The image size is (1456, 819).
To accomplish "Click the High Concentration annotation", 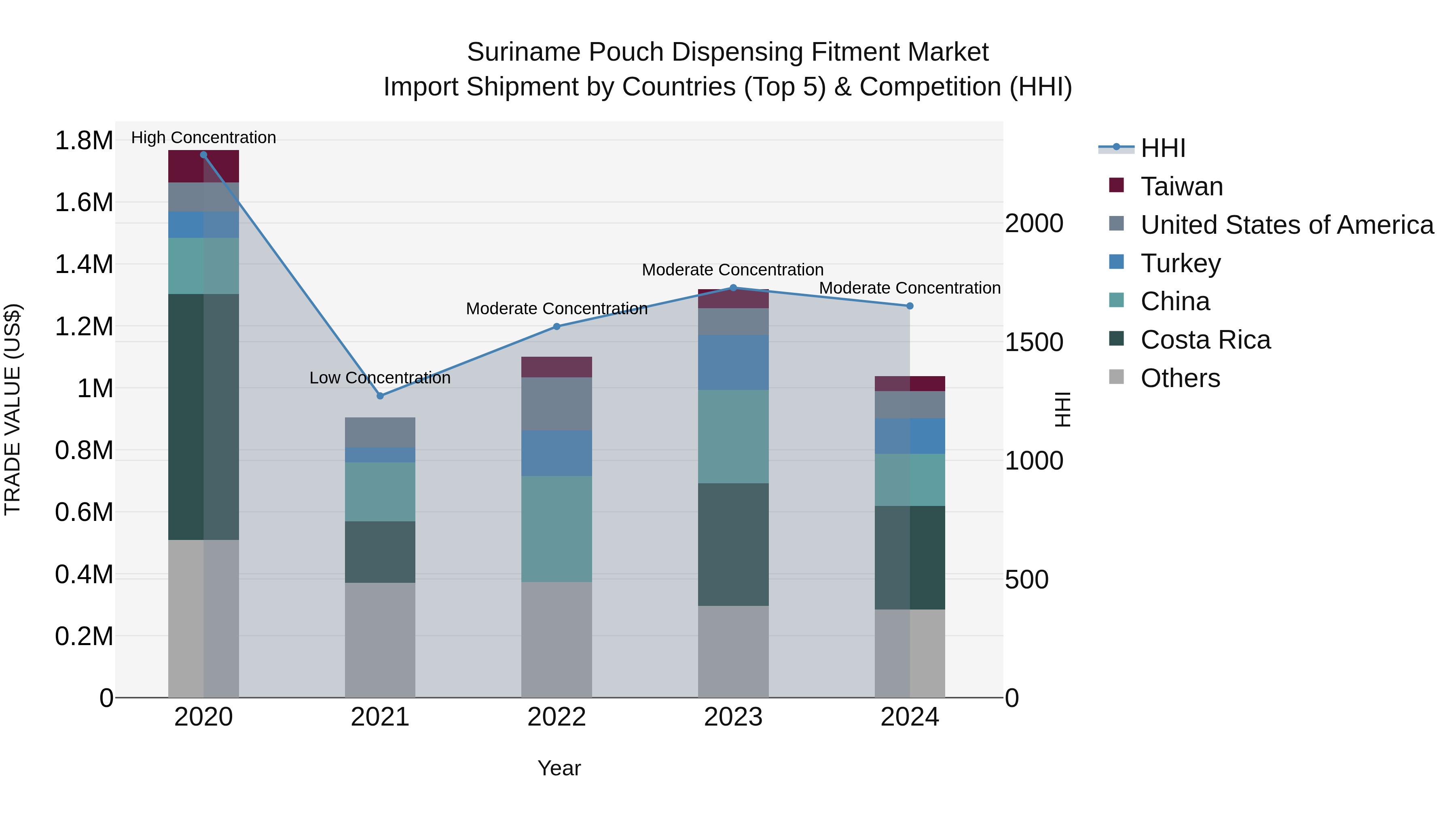I will 203,138.
